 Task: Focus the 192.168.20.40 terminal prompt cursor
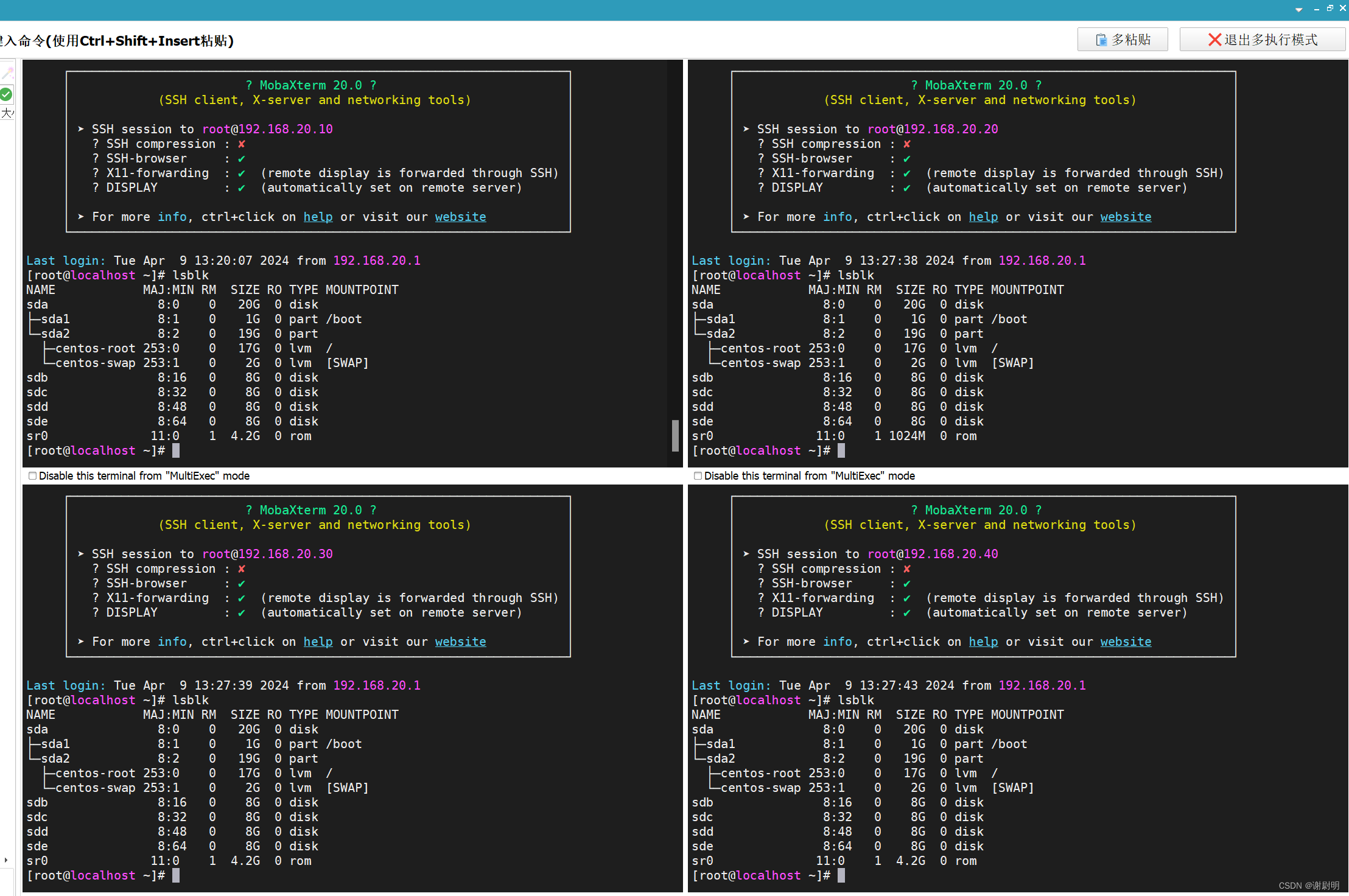click(841, 875)
